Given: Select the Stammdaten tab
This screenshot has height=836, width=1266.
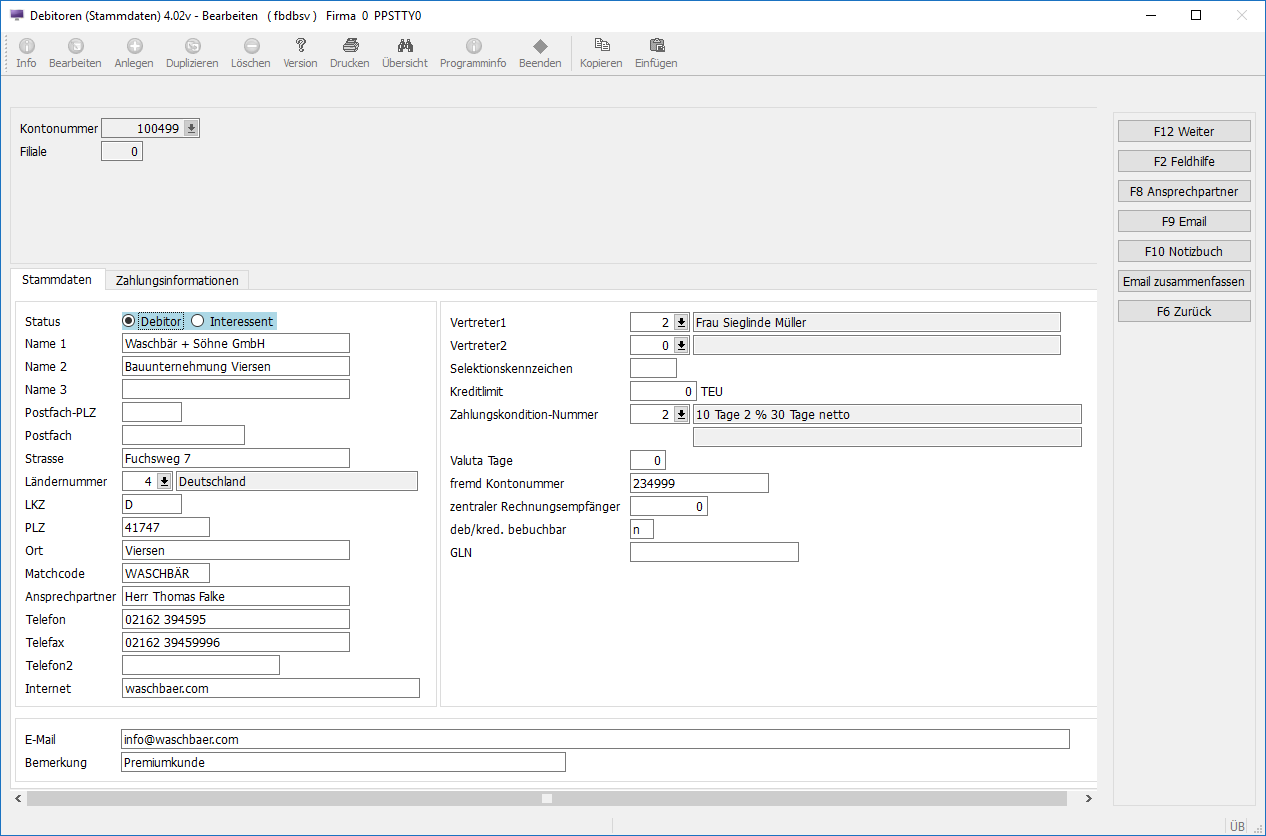Looking at the screenshot, I should click(58, 280).
